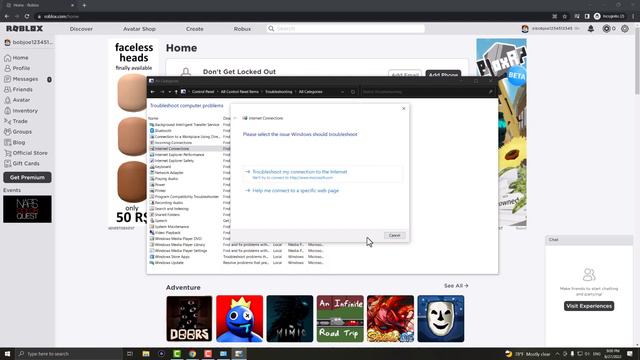This screenshot has height=360, width=640.
Task: Close the Internet Connections dialog
Action: point(404,109)
